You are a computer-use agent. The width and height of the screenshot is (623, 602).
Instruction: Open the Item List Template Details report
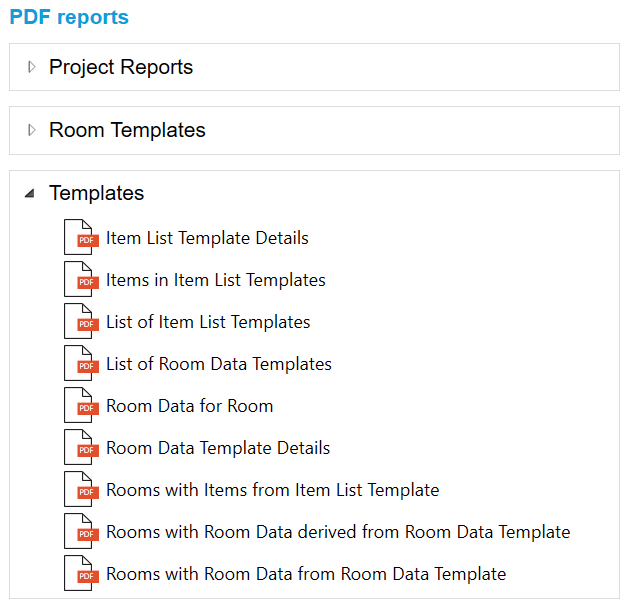coord(207,238)
